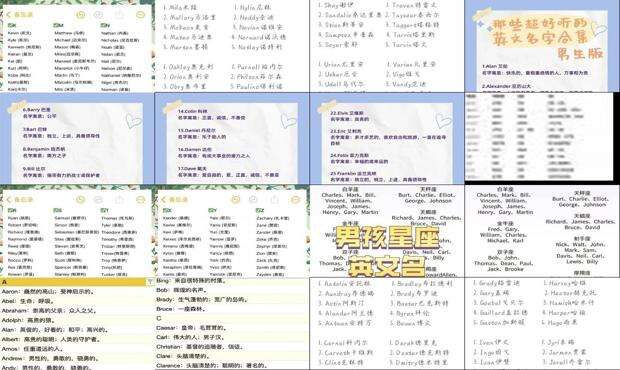Tap the share icon in the Xander/Zachary note
Screen dimensions: 620x370
(274, 200)
